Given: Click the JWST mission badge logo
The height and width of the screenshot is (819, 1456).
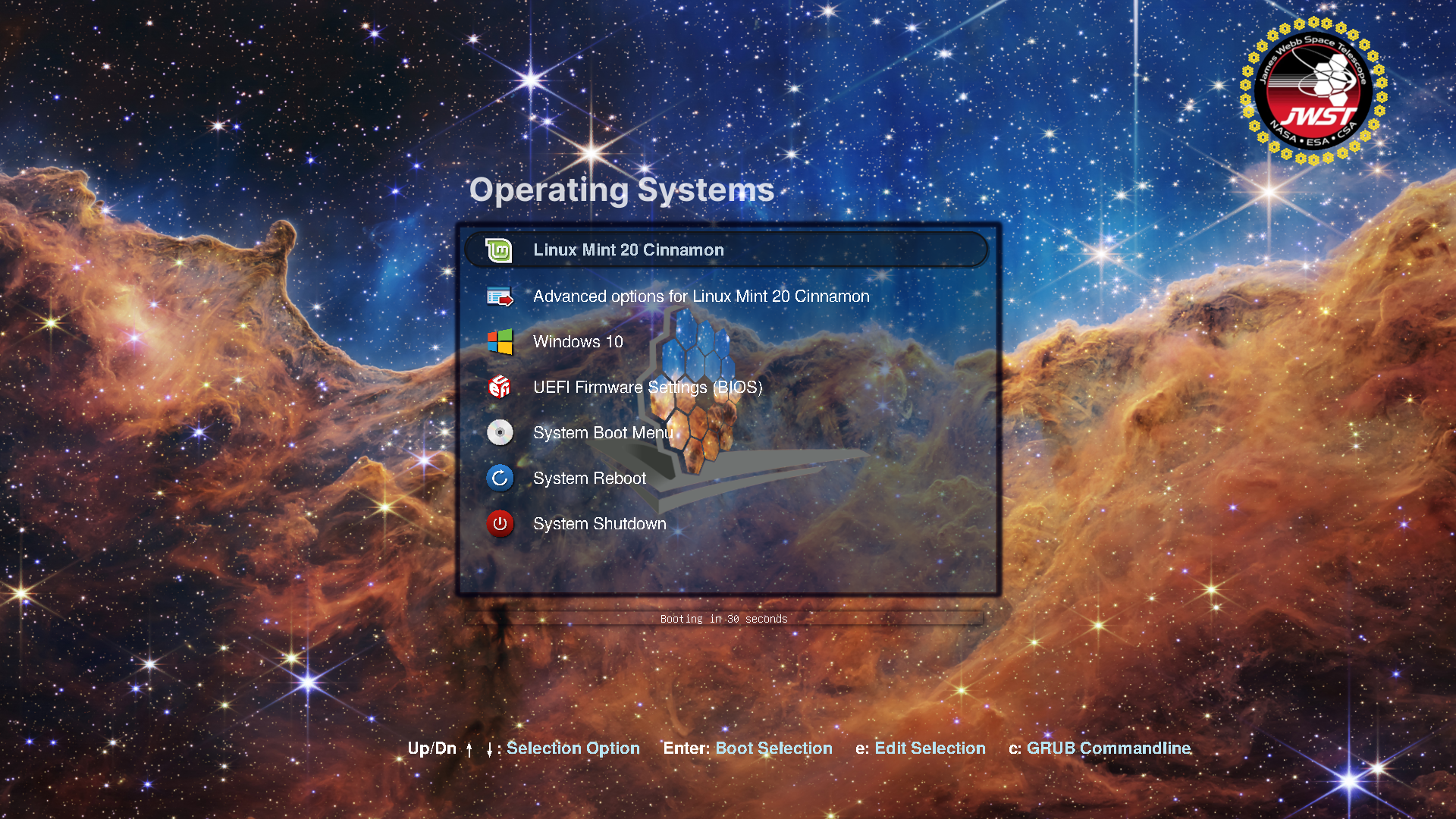Looking at the screenshot, I should (x=1313, y=91).
